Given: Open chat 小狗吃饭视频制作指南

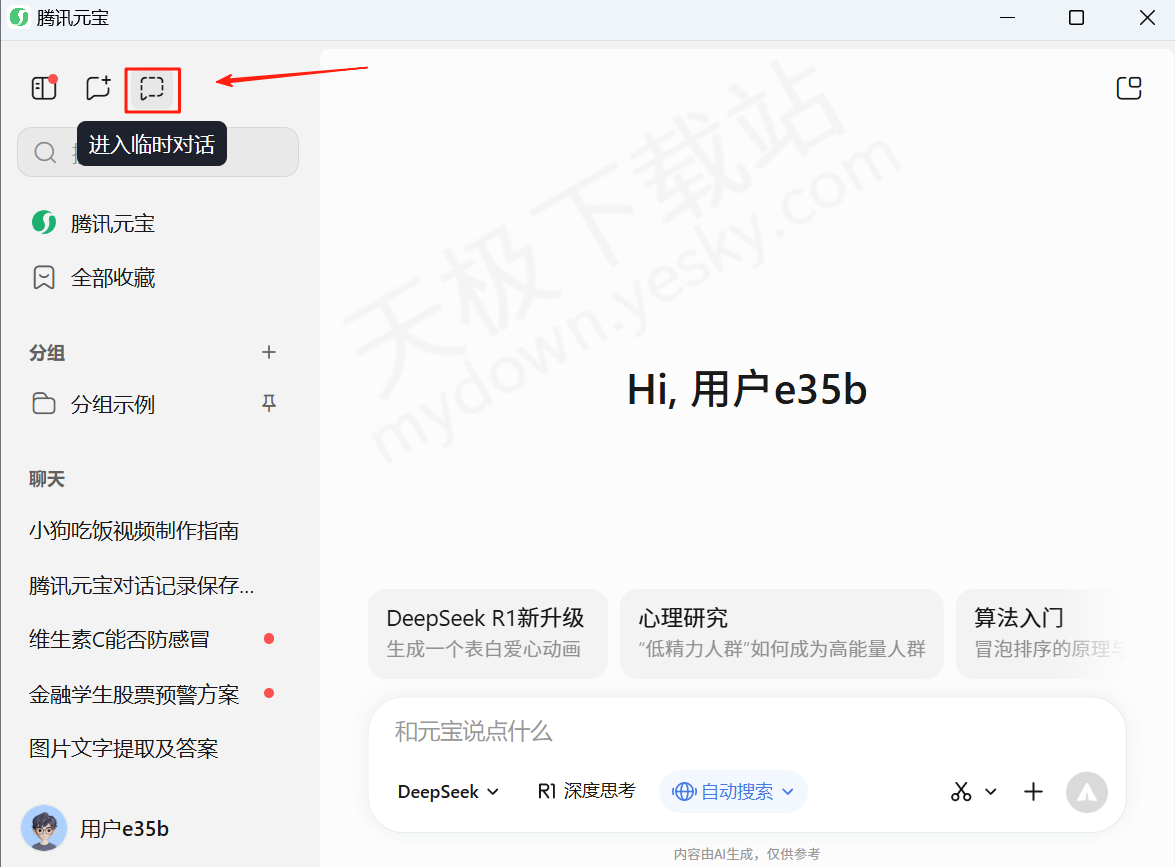Looking at the screenshot, I should tap(134, 531).
